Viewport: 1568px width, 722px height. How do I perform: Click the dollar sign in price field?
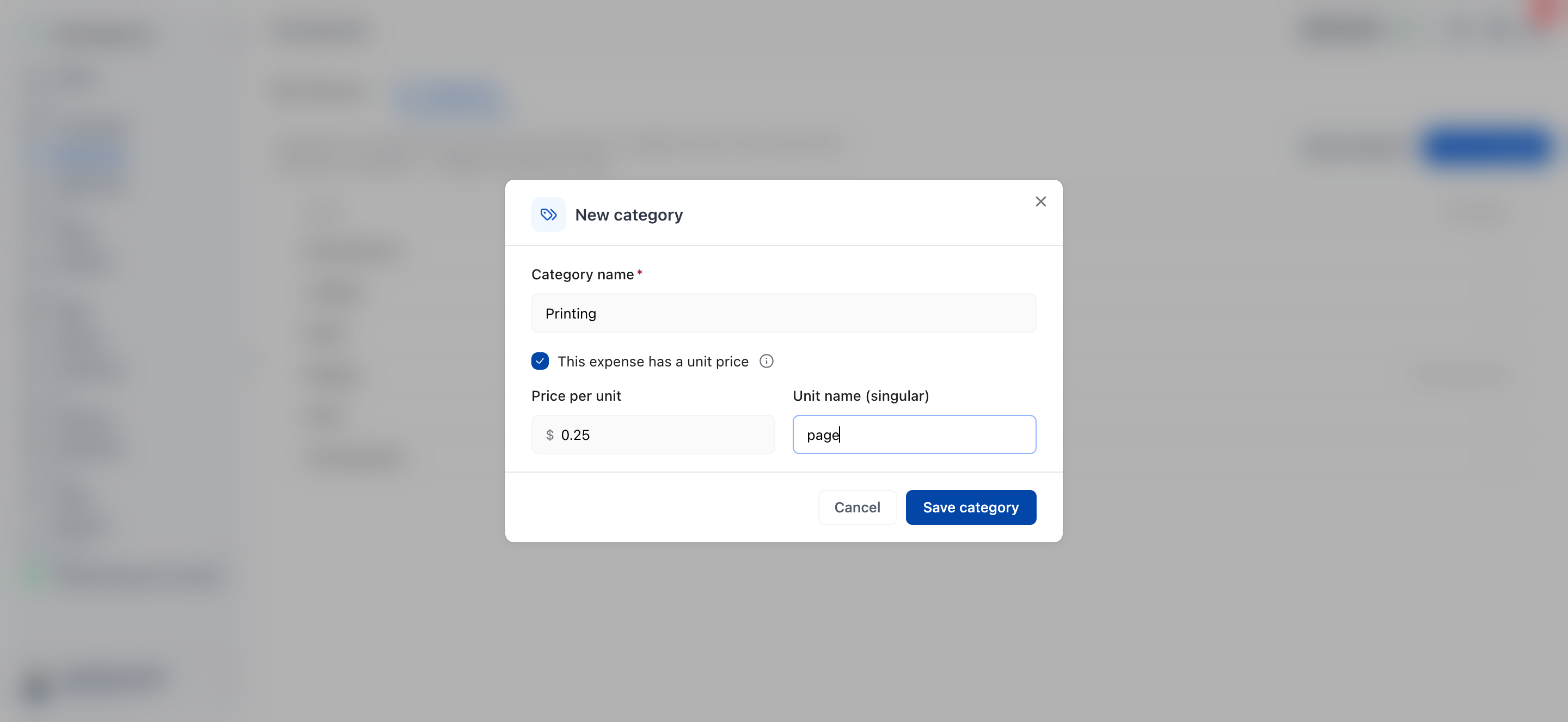pyautogui.click(x=550, y=435)
